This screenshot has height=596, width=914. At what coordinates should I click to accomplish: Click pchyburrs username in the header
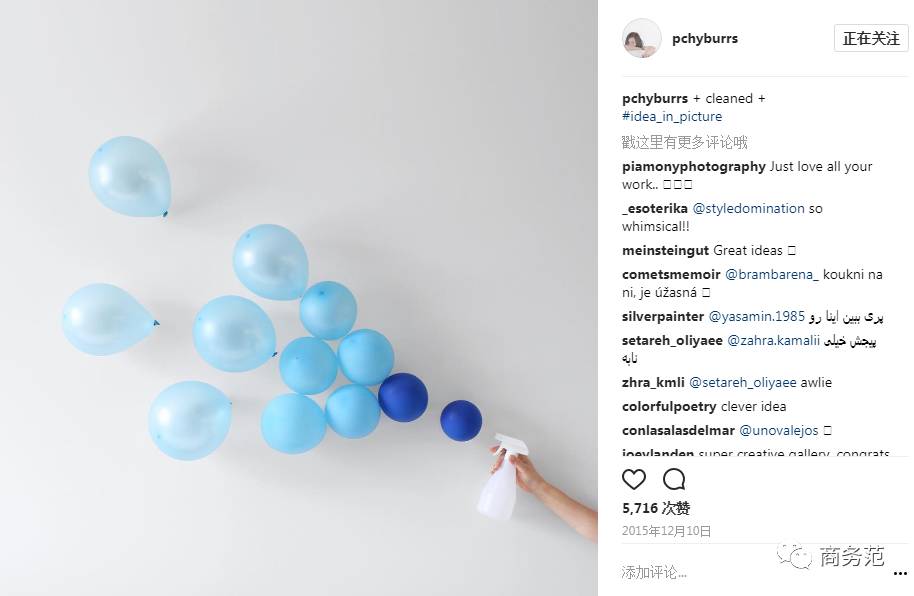pyautogui.click(x=705, y=38)
